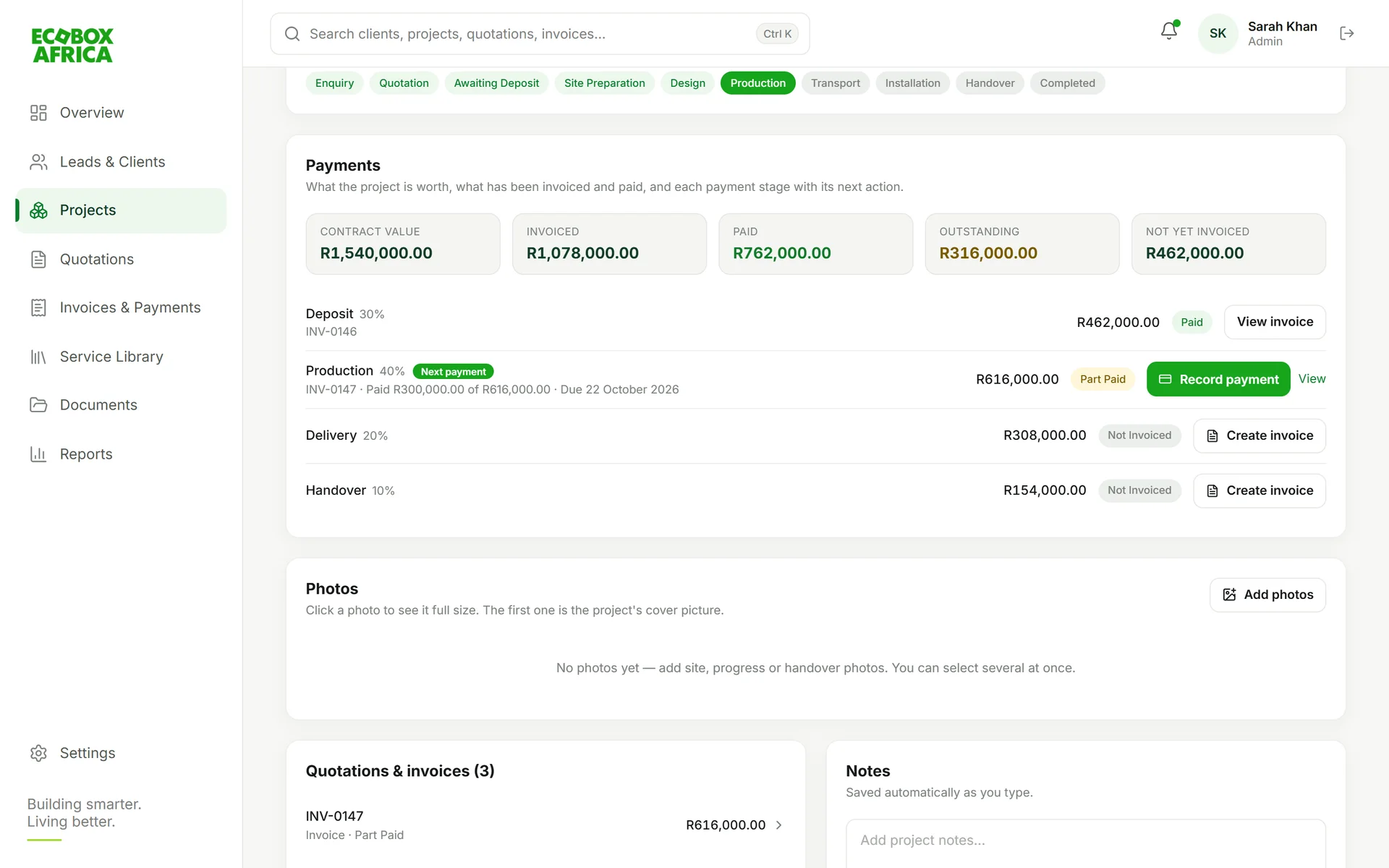The image size is (1389, 868).
Task: View invoice for the Deposit stage
Action: [x=1275, y=322]
